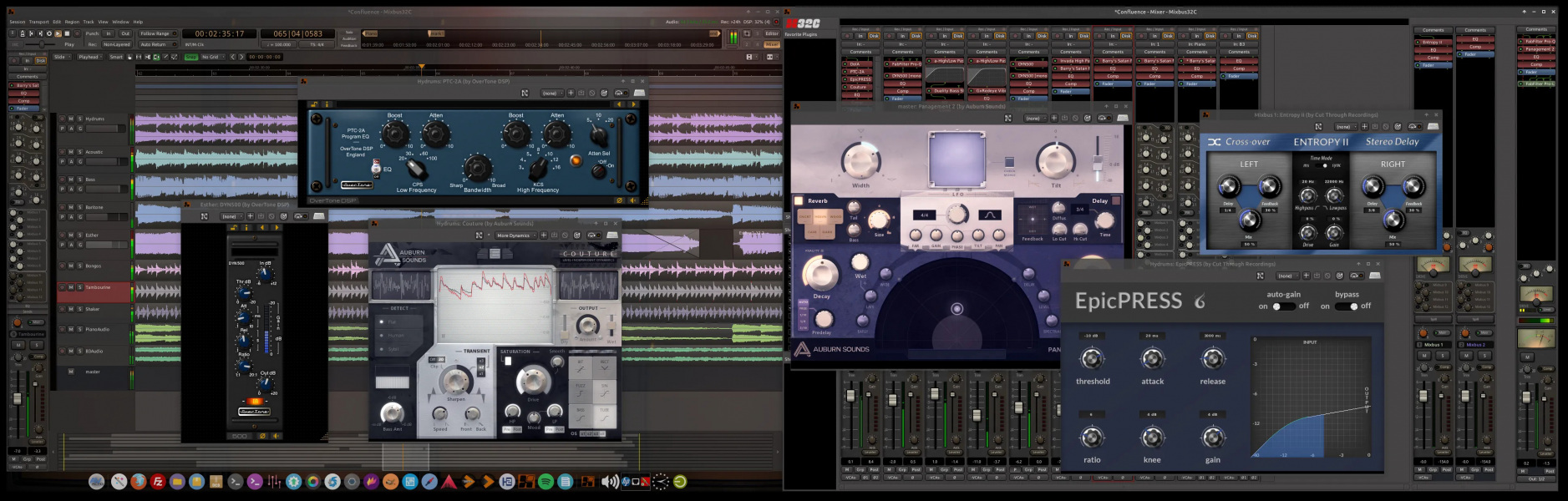Open keyboard icon in DYN500 plugin toolbar

tap(318, 216)
